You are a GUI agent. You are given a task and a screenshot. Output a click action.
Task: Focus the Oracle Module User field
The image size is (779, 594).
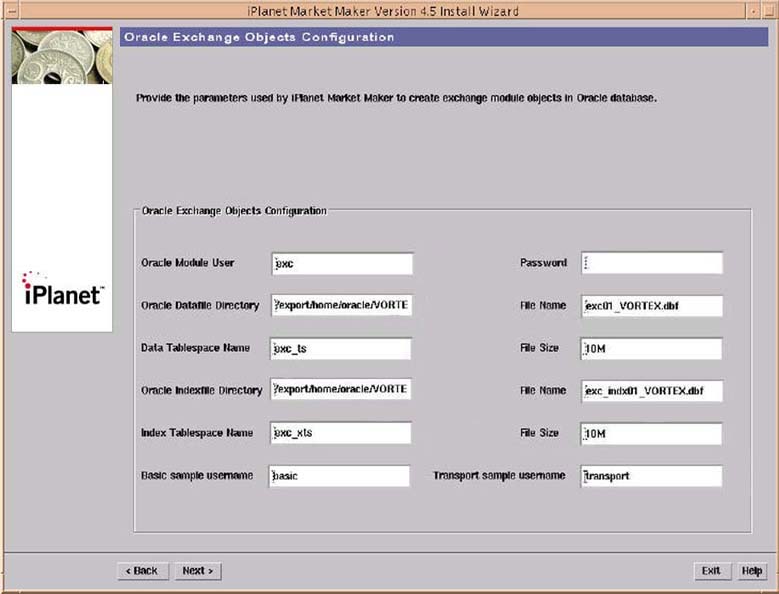342,263
